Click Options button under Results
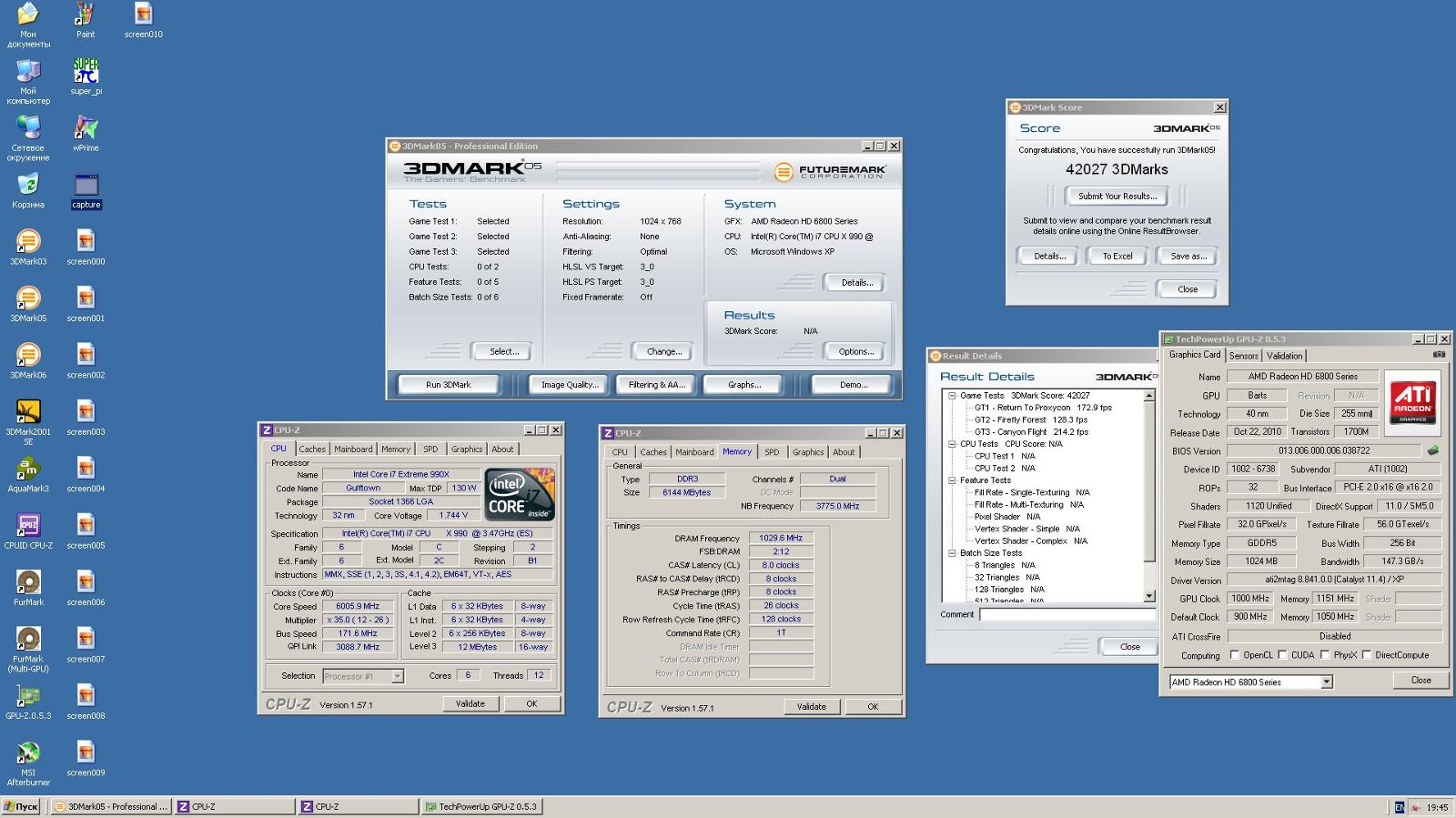 coord(856,352)
